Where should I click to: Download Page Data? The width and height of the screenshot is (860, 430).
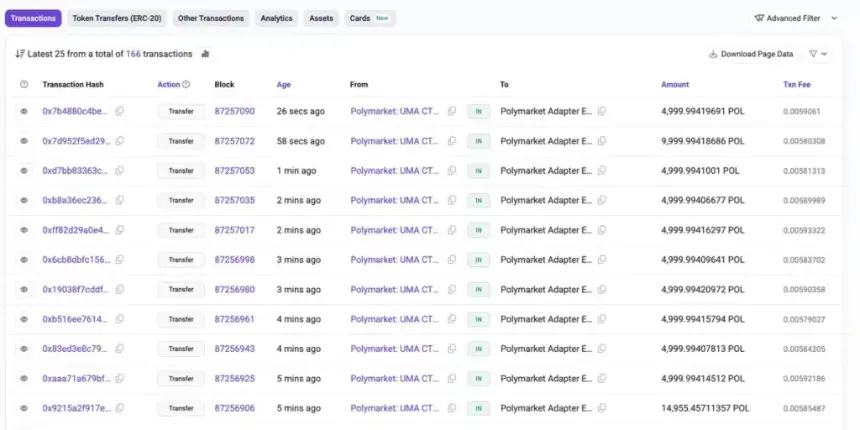pos(751,54)
